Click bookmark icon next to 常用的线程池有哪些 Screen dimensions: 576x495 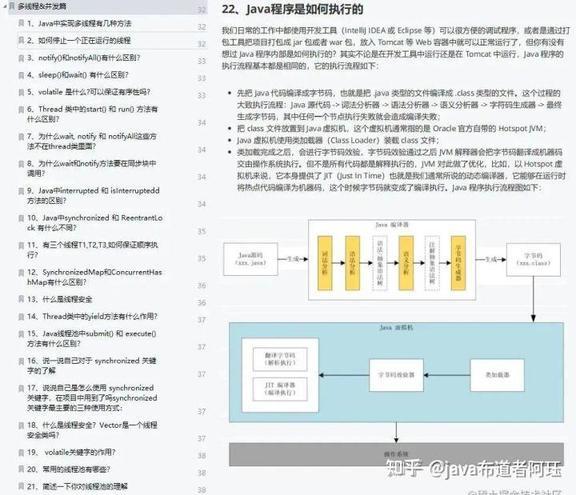coord(21,469)
